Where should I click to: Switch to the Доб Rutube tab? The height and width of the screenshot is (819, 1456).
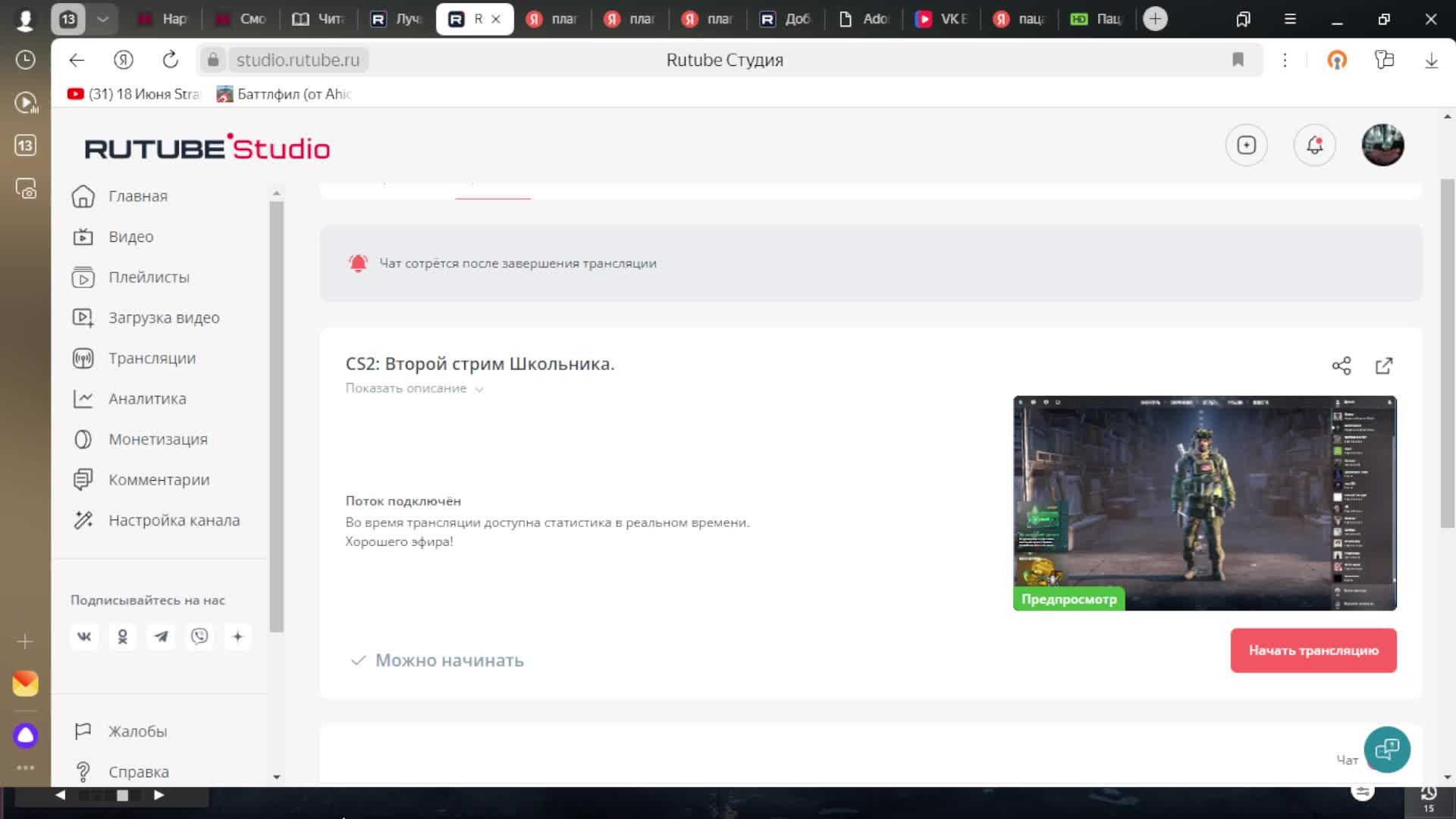[785, 19]
